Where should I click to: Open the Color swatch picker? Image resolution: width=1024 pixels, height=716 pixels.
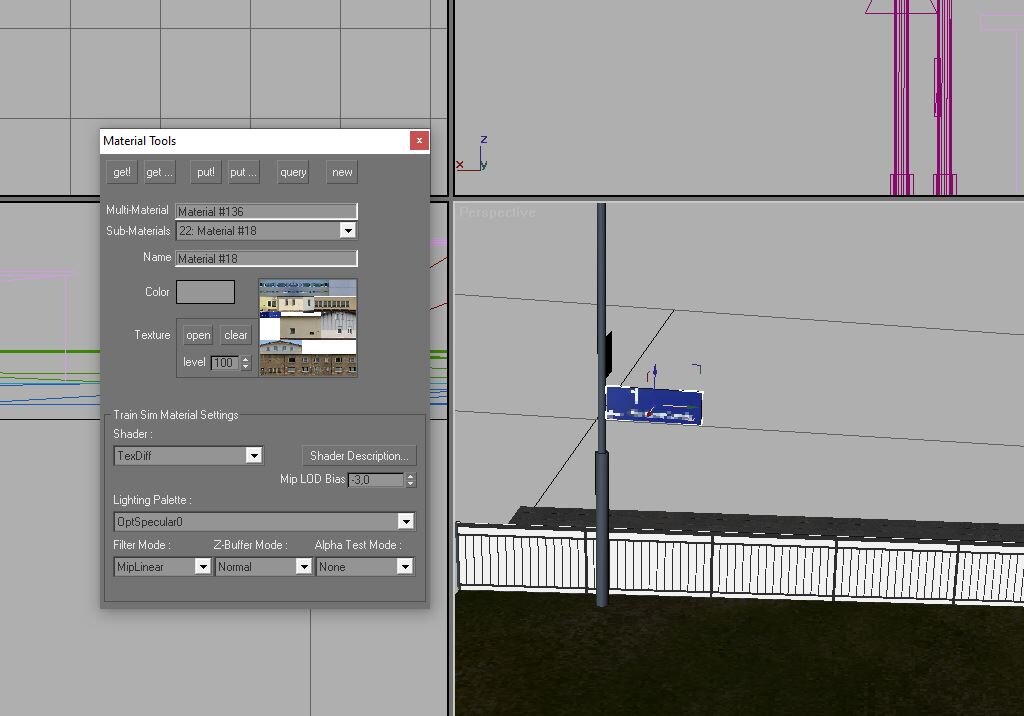coord(205,292)
